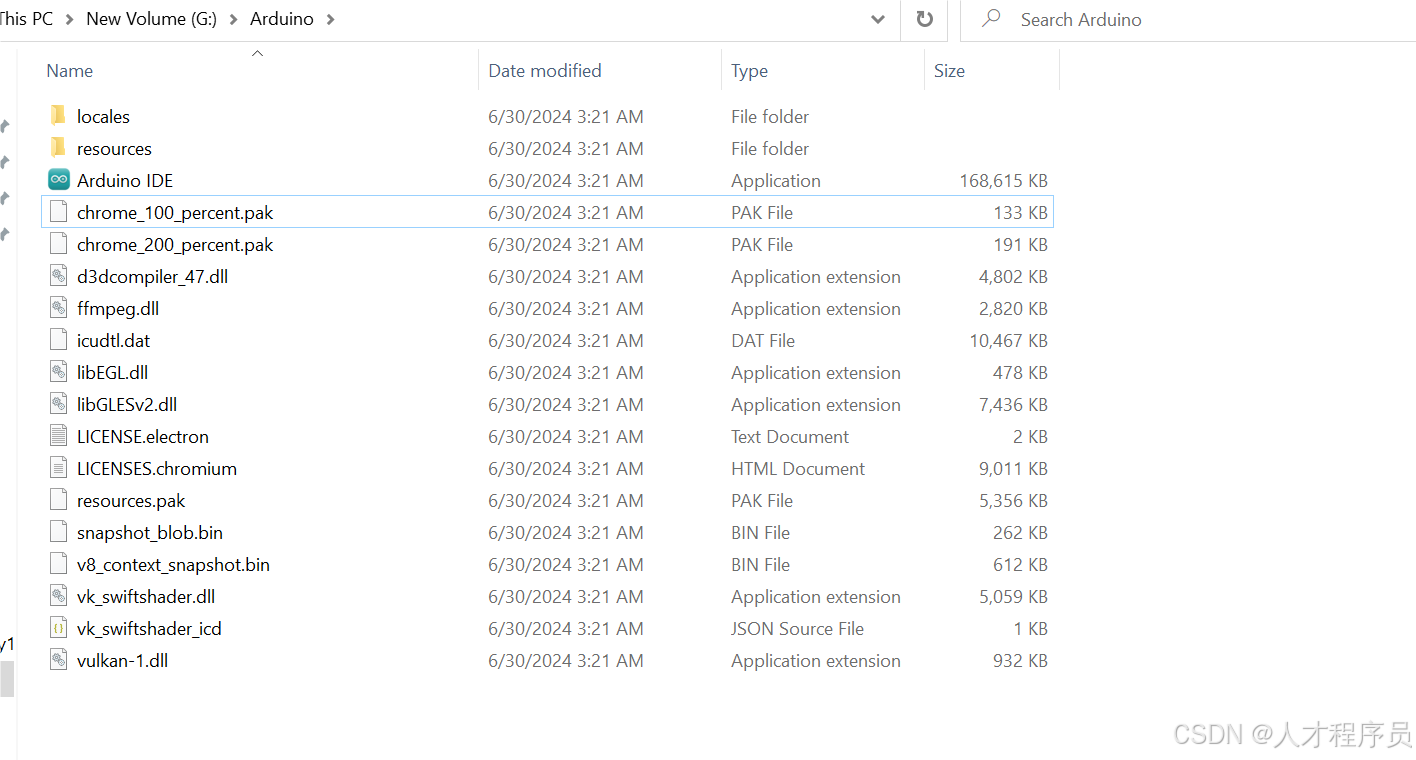This screenshot has width=1416, height=760.
Task: Select vk_swiftshader_icd file name
Action: point(149,629)
